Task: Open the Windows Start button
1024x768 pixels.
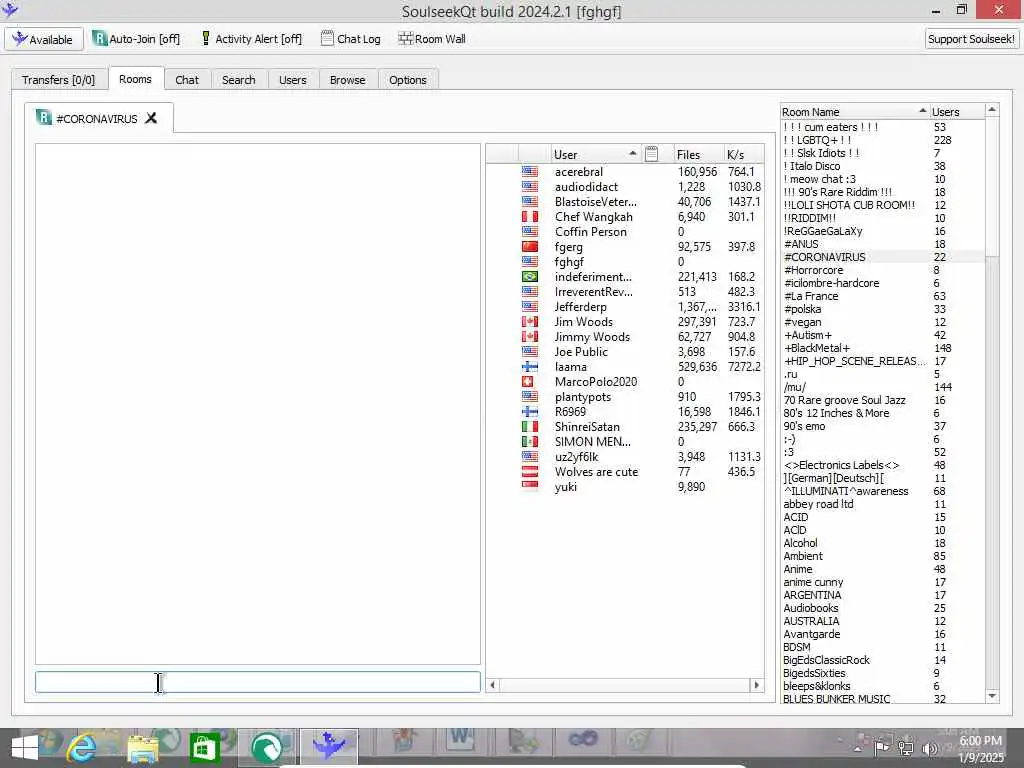Action: coord(24,747)
